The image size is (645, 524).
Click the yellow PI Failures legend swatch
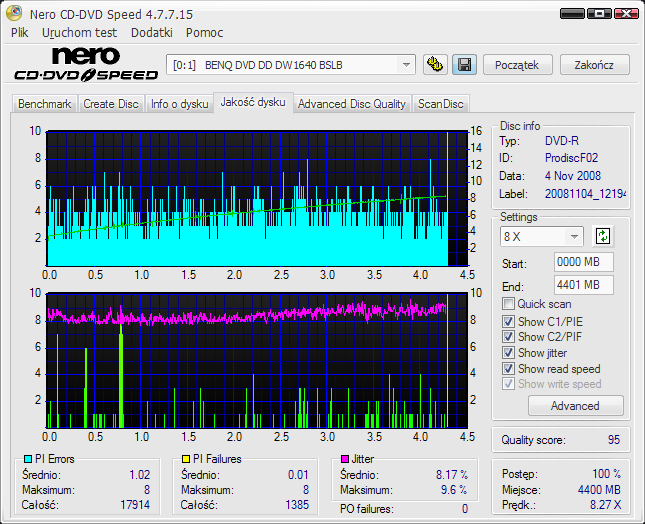tap(186, 459)
